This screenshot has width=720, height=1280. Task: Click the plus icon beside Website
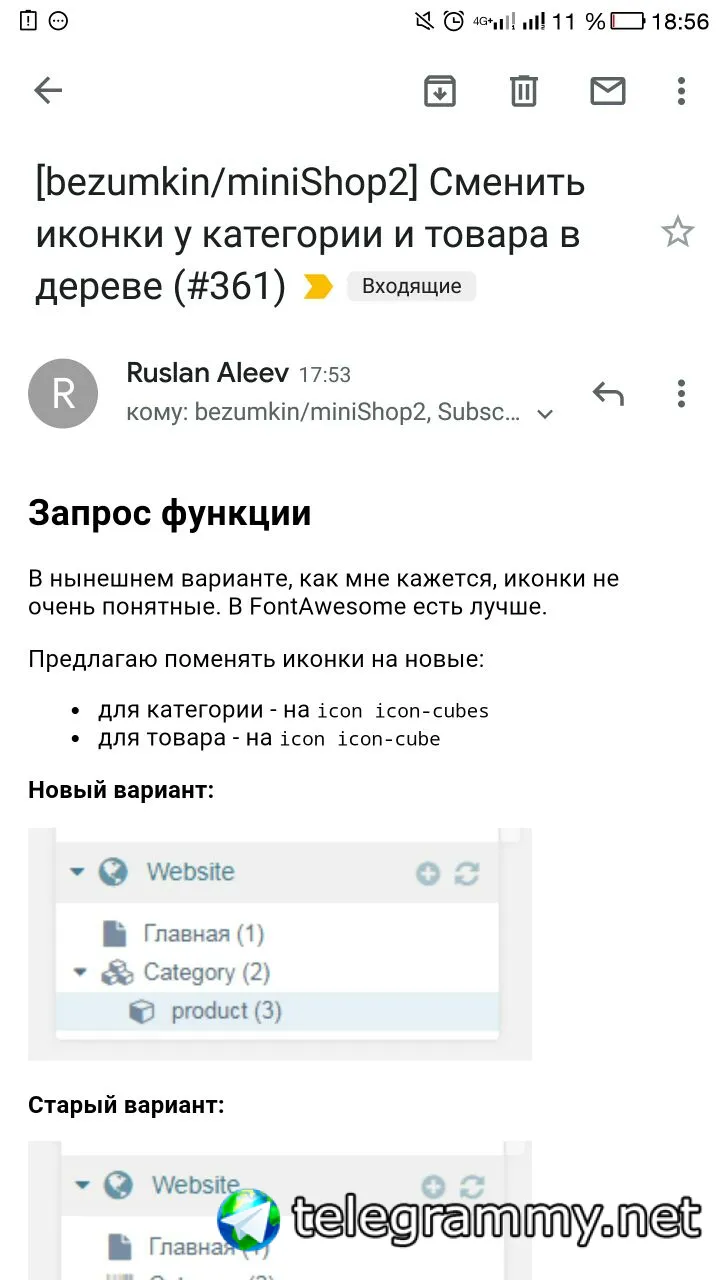(x=428, y=874)
